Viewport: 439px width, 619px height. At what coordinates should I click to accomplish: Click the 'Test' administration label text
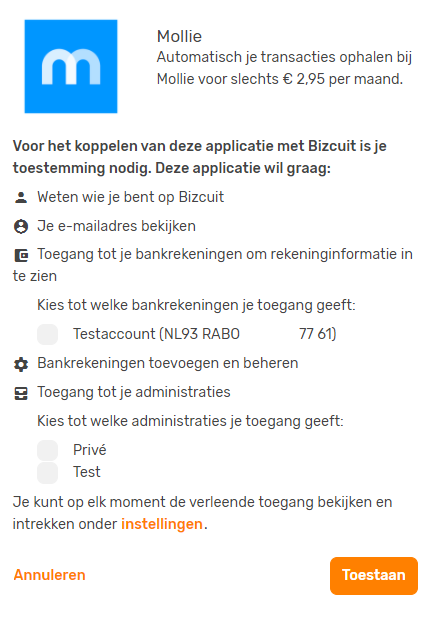tap(87, 472)
